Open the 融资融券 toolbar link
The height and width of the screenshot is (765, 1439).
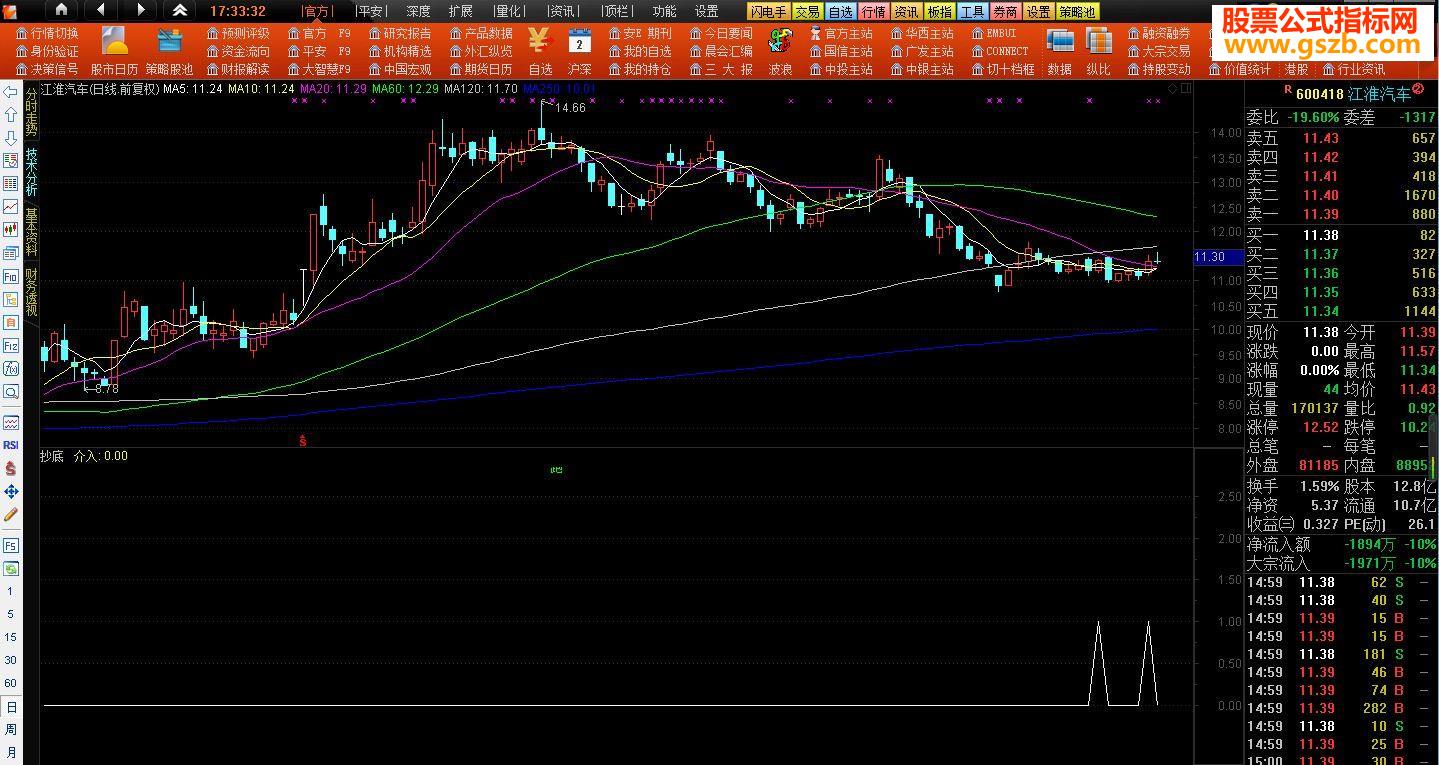tap(1159, 33)
